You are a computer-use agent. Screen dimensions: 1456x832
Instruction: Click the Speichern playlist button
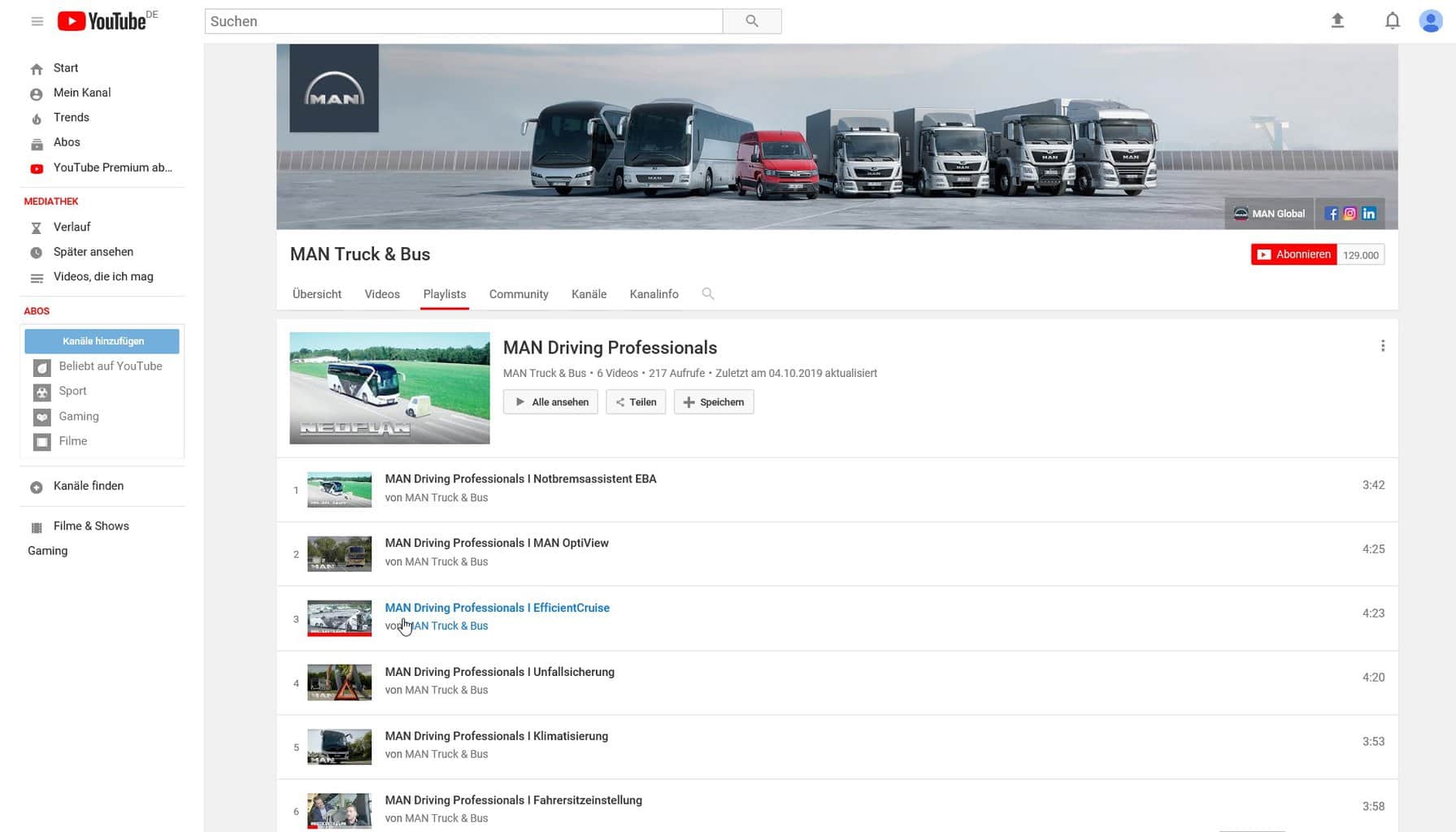coord(713,402)
